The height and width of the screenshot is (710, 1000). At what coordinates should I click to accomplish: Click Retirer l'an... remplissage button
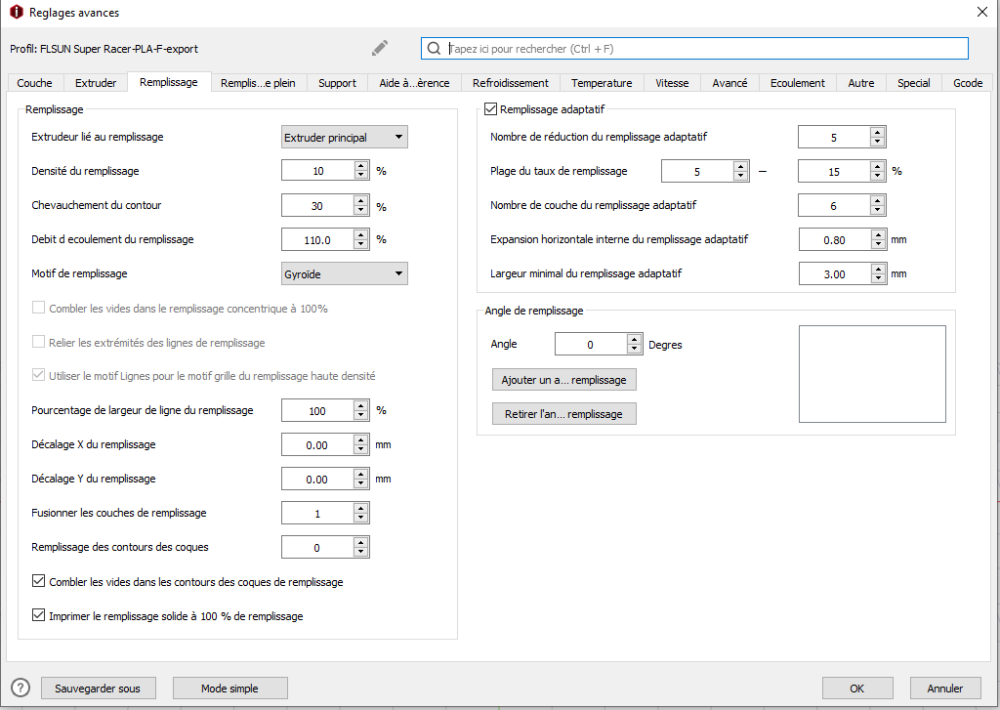(564, 414)
